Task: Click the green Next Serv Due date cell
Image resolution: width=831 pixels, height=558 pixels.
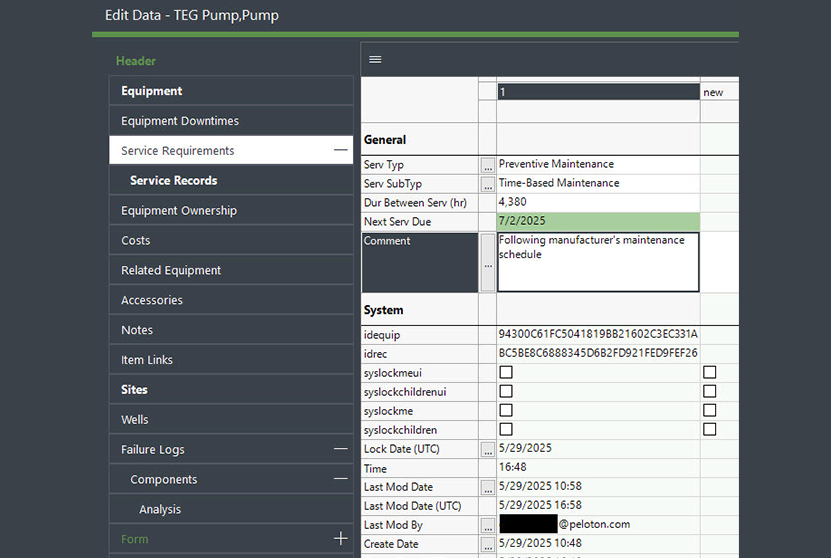Action: [597, 222]
